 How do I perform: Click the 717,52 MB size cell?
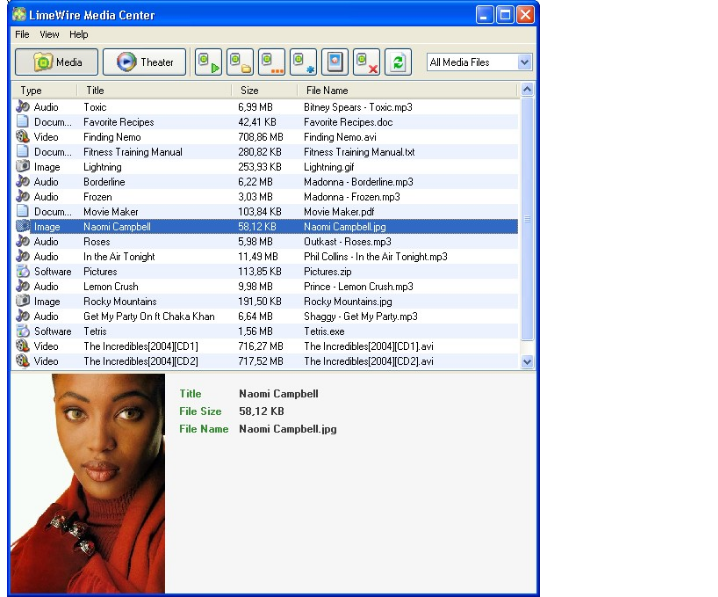click(261, 361)
